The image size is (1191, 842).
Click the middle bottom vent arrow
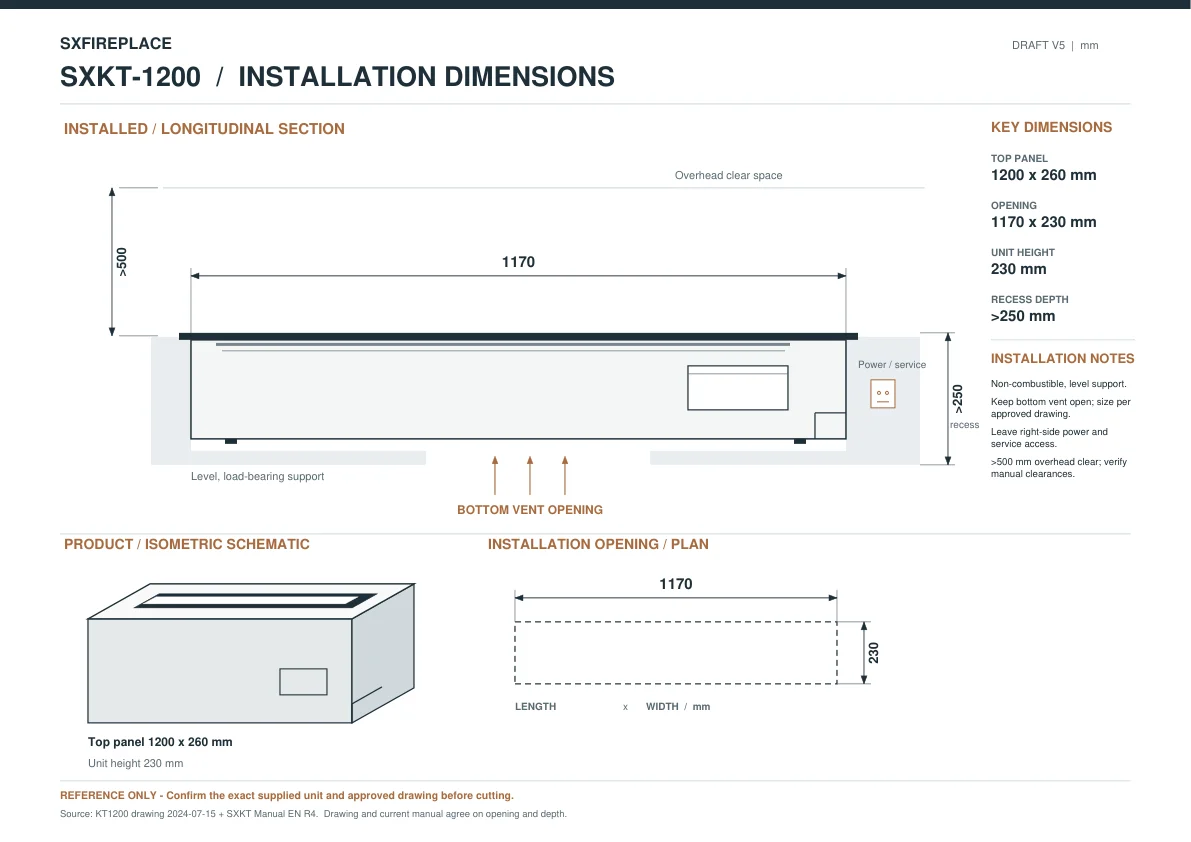pyautogui.click(x=530, y=475)
